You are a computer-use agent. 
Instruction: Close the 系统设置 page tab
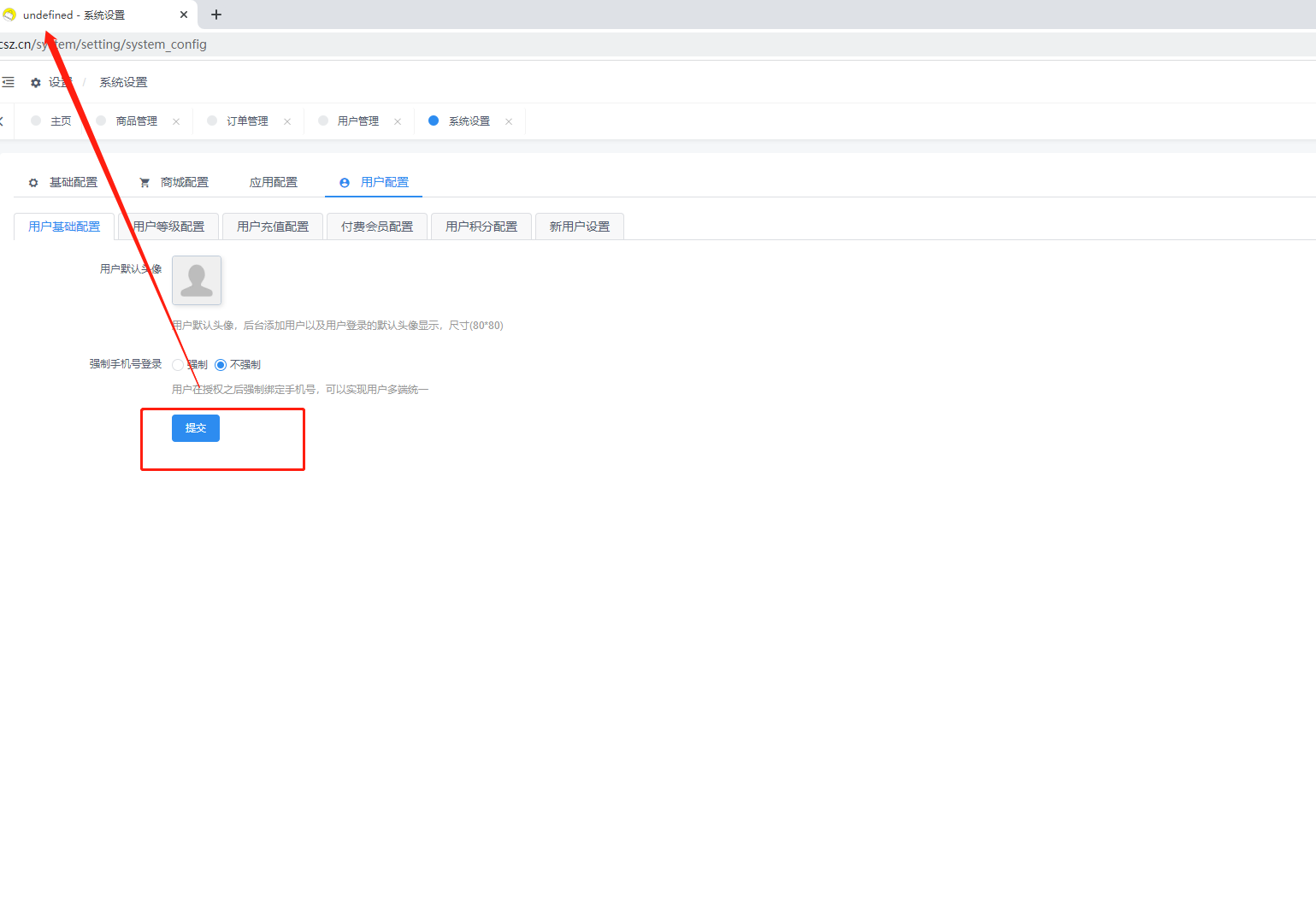[509, 121]
